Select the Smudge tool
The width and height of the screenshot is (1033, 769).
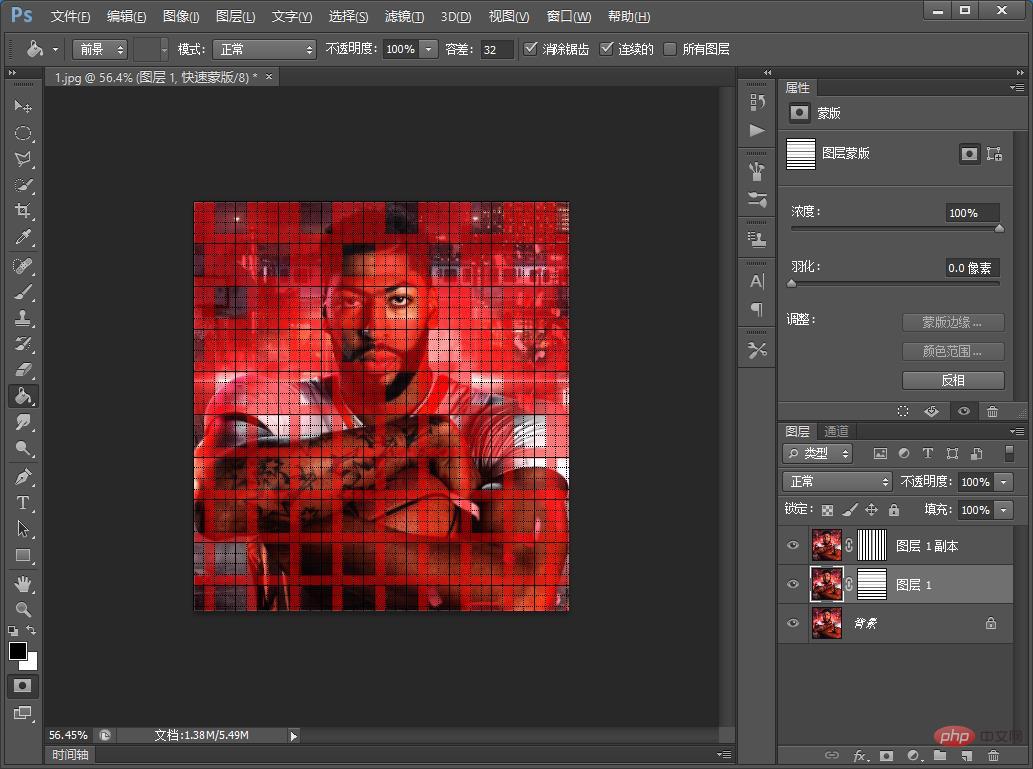click(x=22, y=422)
